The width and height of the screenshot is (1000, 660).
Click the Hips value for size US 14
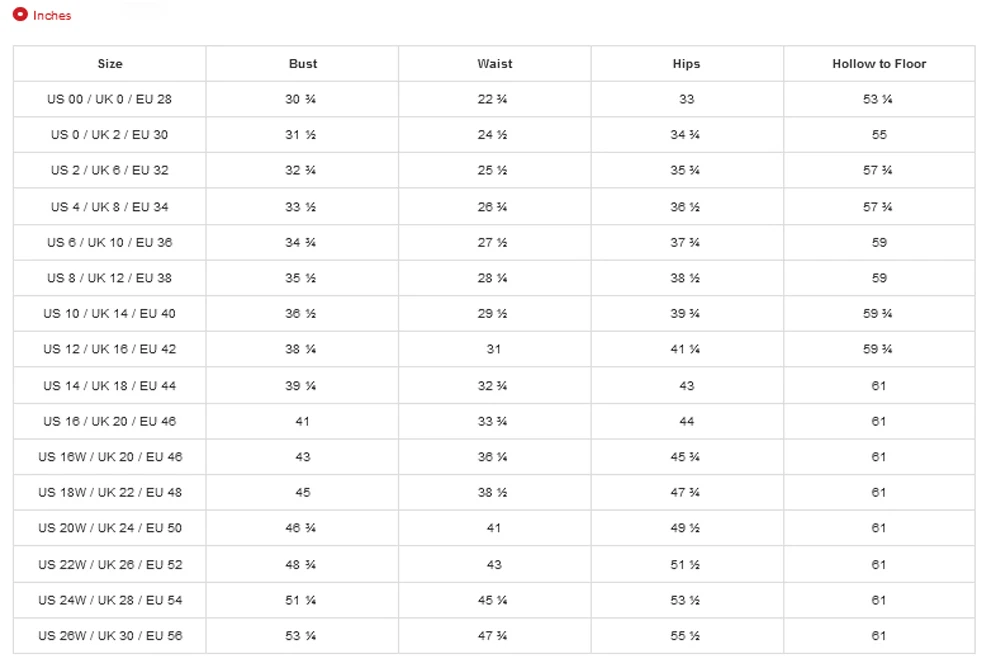pyautogui.click(x=686, y=386)
